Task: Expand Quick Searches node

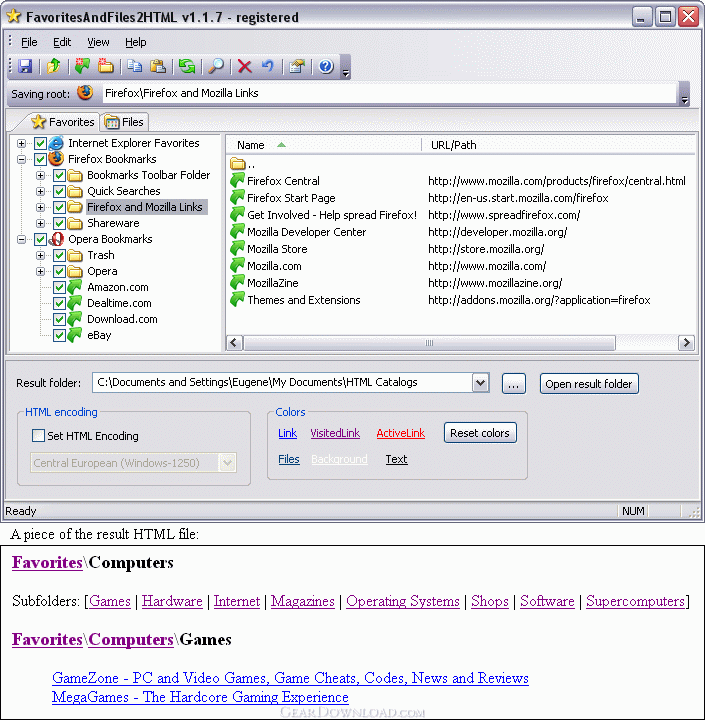Action: coord(40,191)
